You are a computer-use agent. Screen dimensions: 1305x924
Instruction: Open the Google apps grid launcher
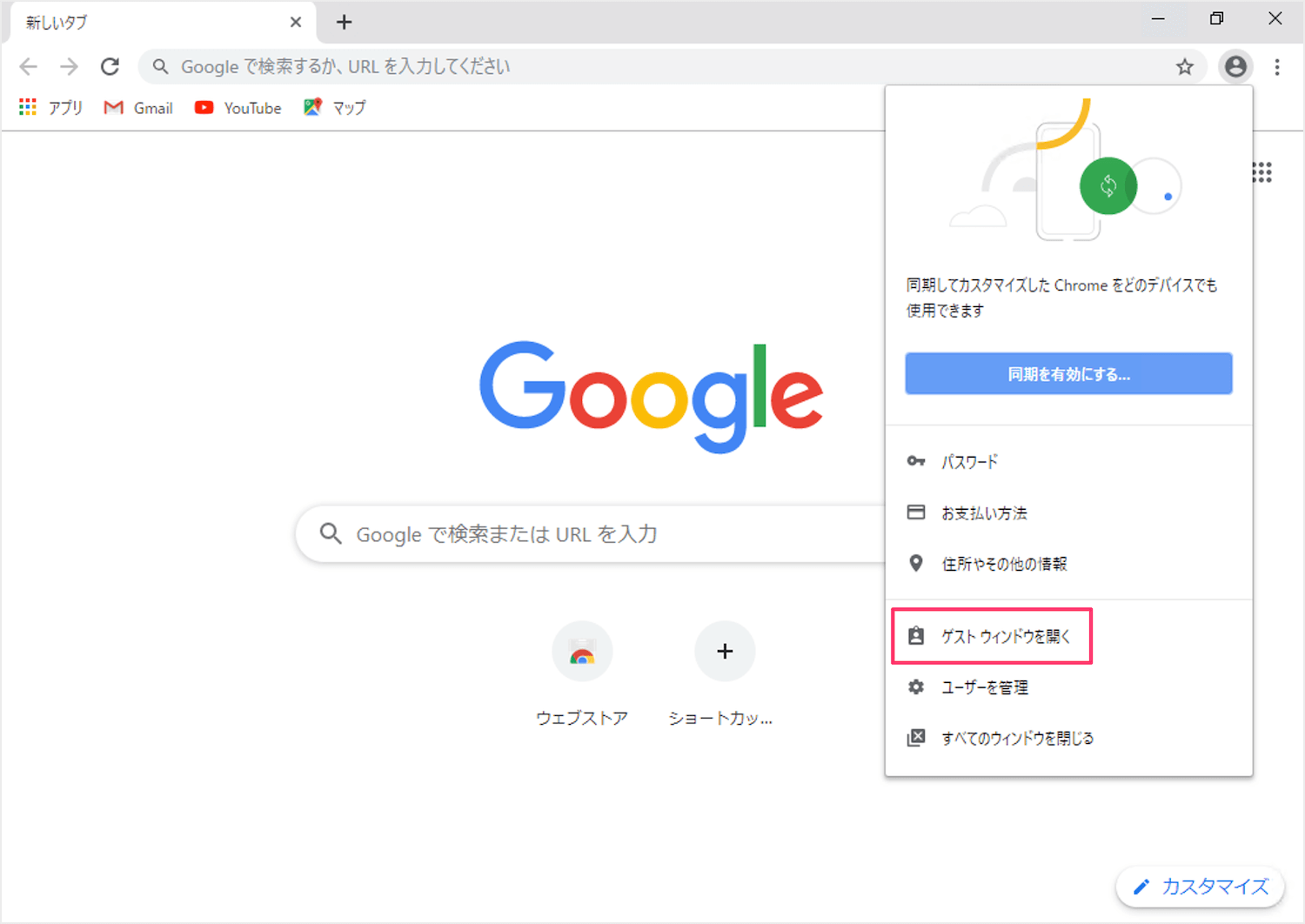point(1261,172)
